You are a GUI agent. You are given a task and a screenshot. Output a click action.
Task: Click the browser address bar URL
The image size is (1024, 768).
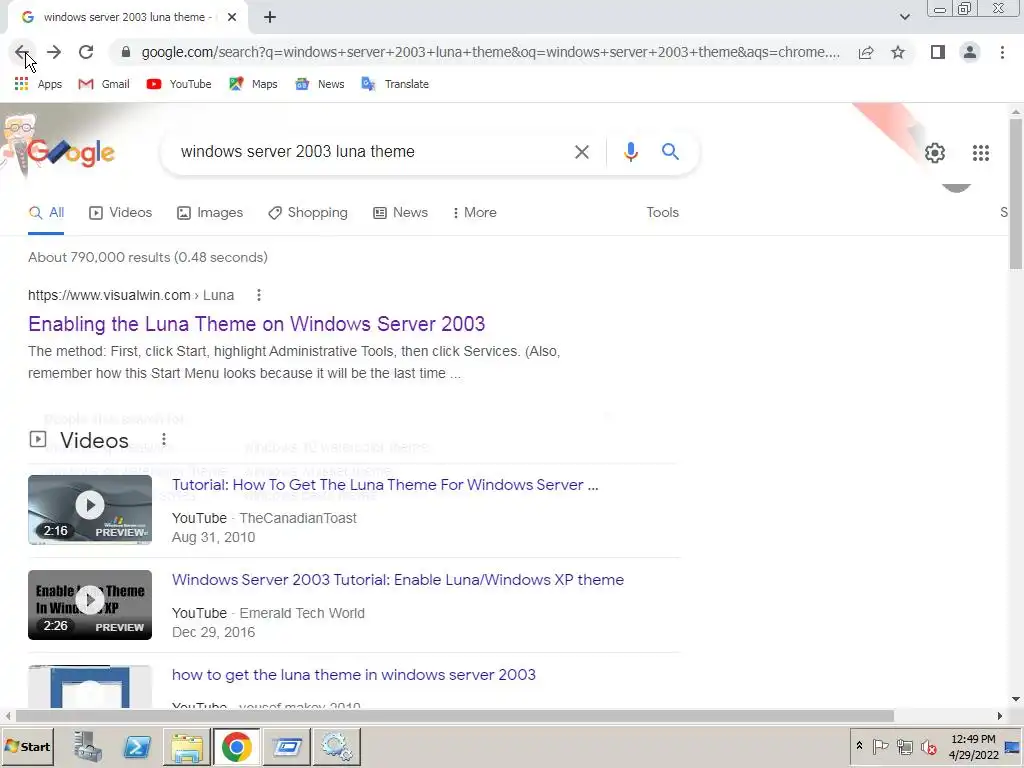click(490, 52)
